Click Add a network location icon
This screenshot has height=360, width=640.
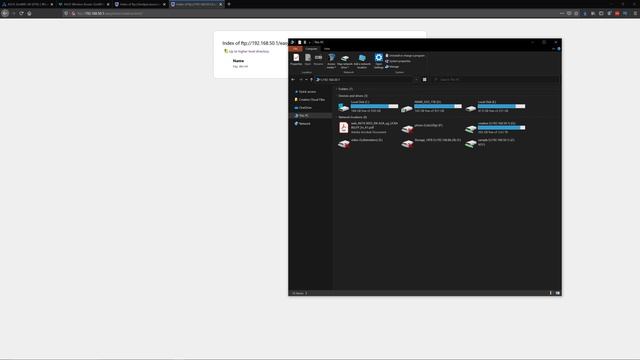point(362,61)
